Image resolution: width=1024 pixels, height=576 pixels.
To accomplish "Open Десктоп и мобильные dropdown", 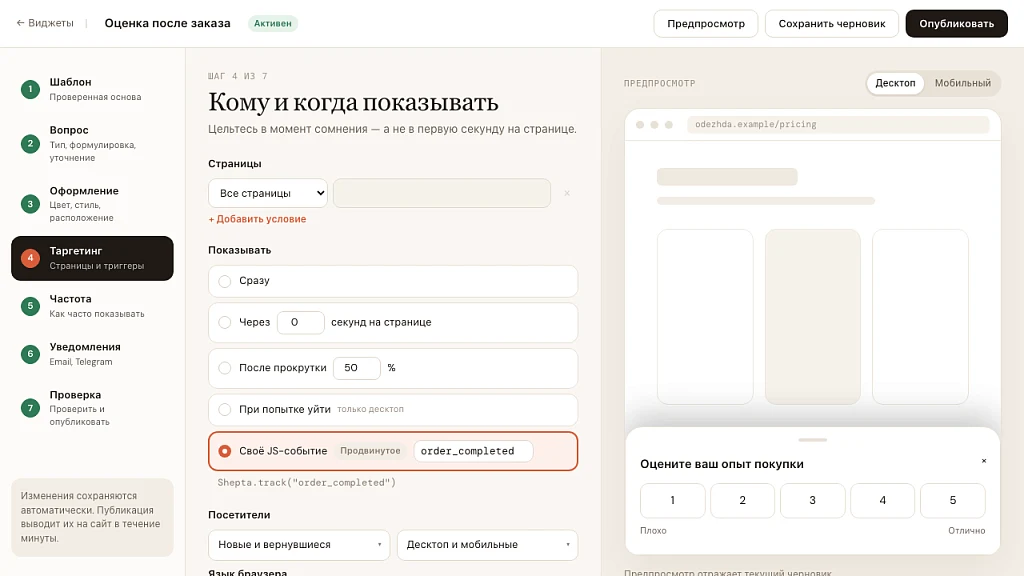I will pos(487,545).
